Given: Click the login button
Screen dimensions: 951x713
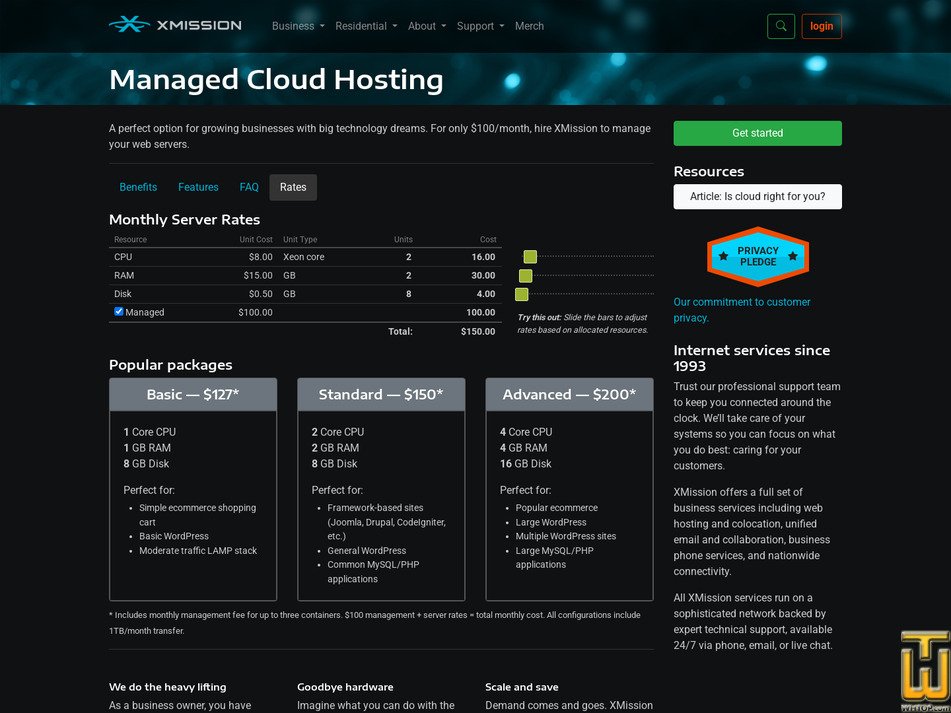Looking at the screenshot, I should click(x=821, y=26).
